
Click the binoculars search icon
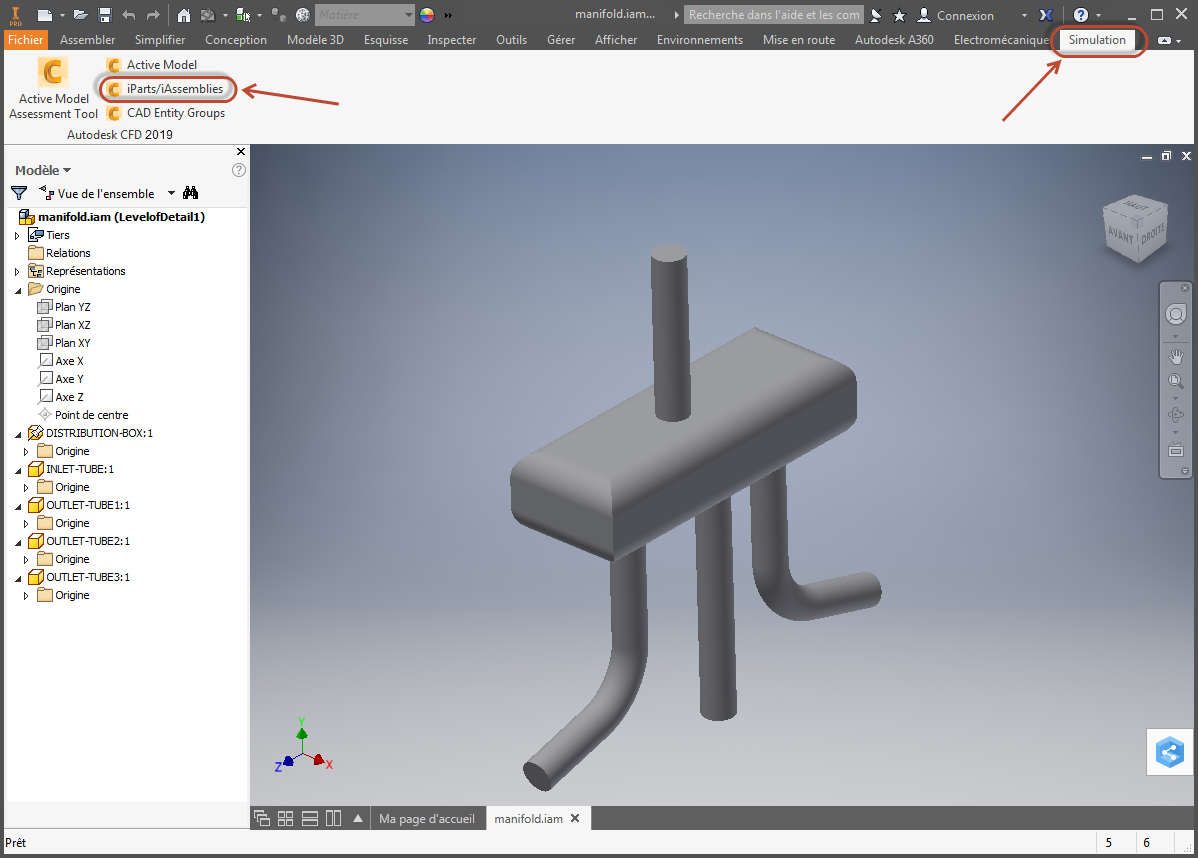[190, 193]
